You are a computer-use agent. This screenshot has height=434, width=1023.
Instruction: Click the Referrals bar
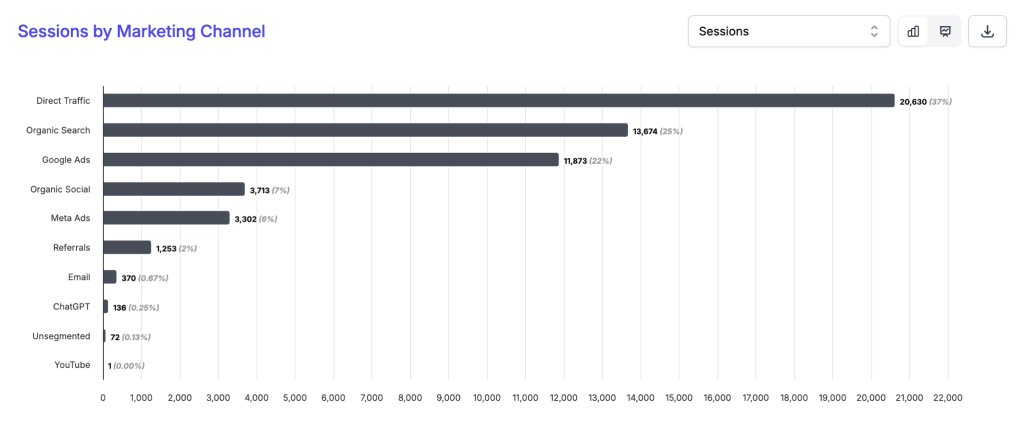tap(127, 247)
